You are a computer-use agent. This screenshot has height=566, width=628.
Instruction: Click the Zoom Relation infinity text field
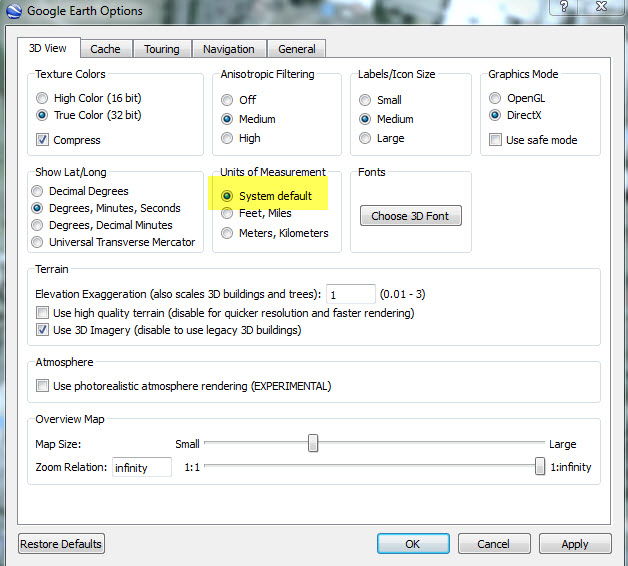pyautogui.click(x=142, y=467)
